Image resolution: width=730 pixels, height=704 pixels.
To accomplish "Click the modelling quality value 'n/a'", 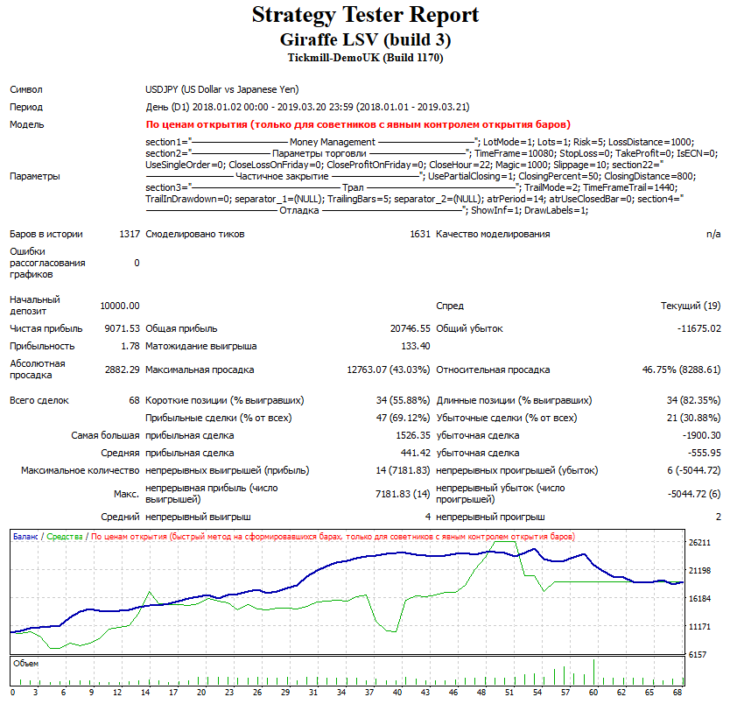I will 713,234.
